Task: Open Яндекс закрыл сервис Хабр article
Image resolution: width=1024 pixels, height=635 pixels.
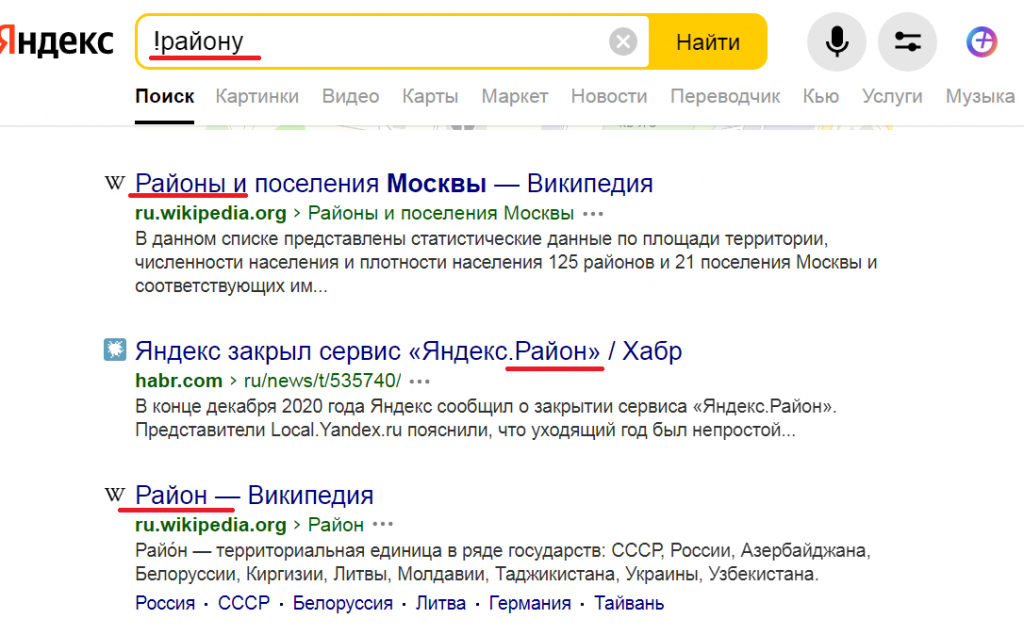Action: 408,351
